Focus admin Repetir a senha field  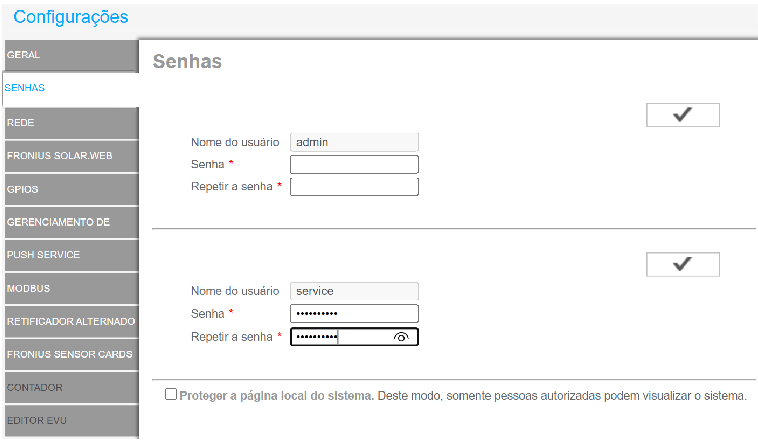(354, 187)
